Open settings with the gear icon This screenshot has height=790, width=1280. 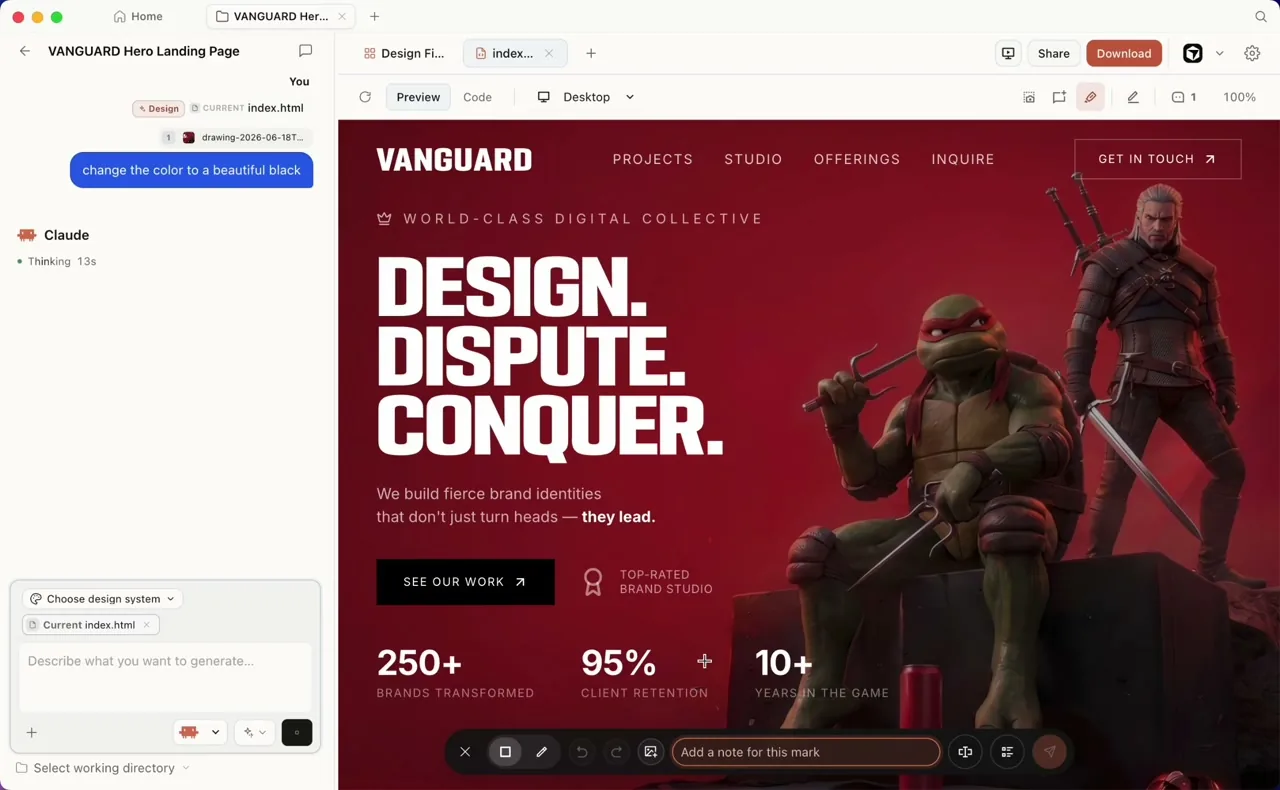coord(1252,53)
